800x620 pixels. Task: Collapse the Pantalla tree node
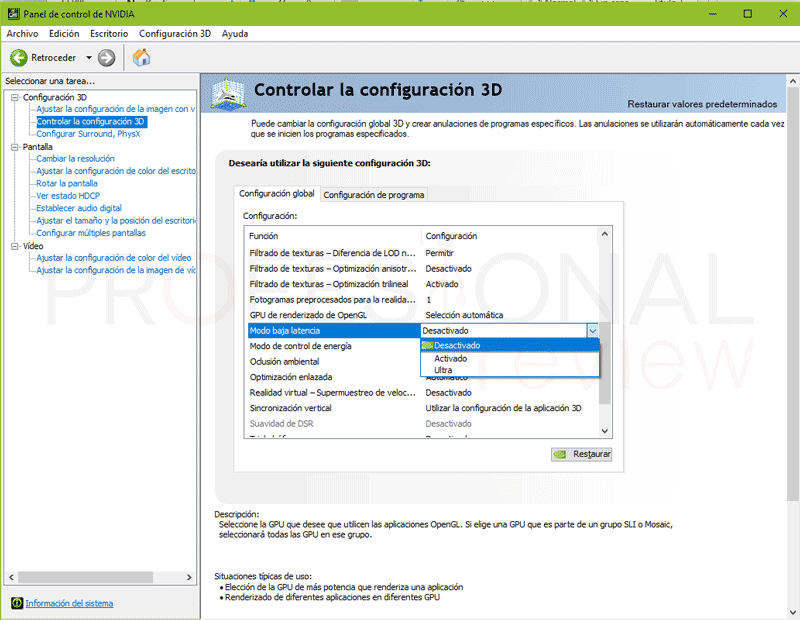click(15, 147)
